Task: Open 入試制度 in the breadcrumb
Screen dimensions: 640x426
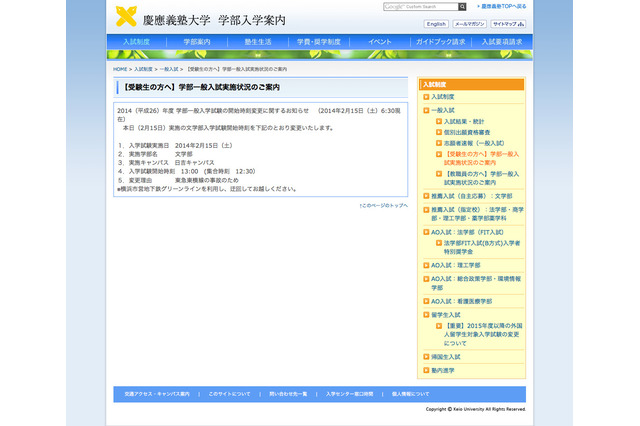Action: (143, 69)
